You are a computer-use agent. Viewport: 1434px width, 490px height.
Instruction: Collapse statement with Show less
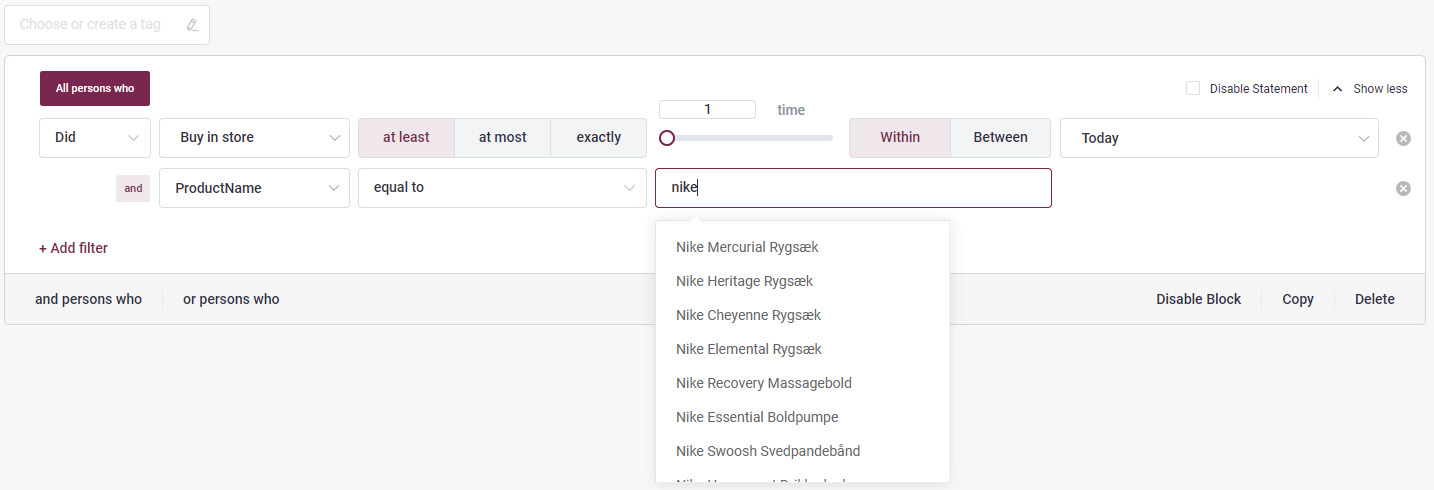coord(1369,89)
